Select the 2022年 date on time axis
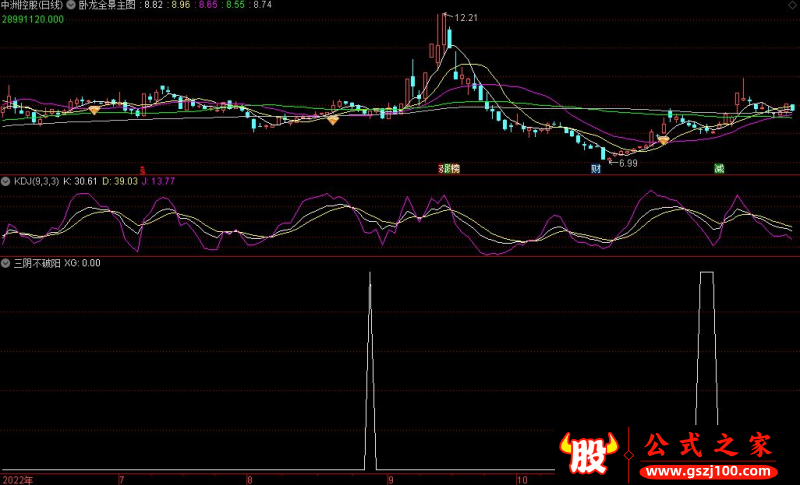Viewport: 800px width, 485px height. (x=17, y=479)
